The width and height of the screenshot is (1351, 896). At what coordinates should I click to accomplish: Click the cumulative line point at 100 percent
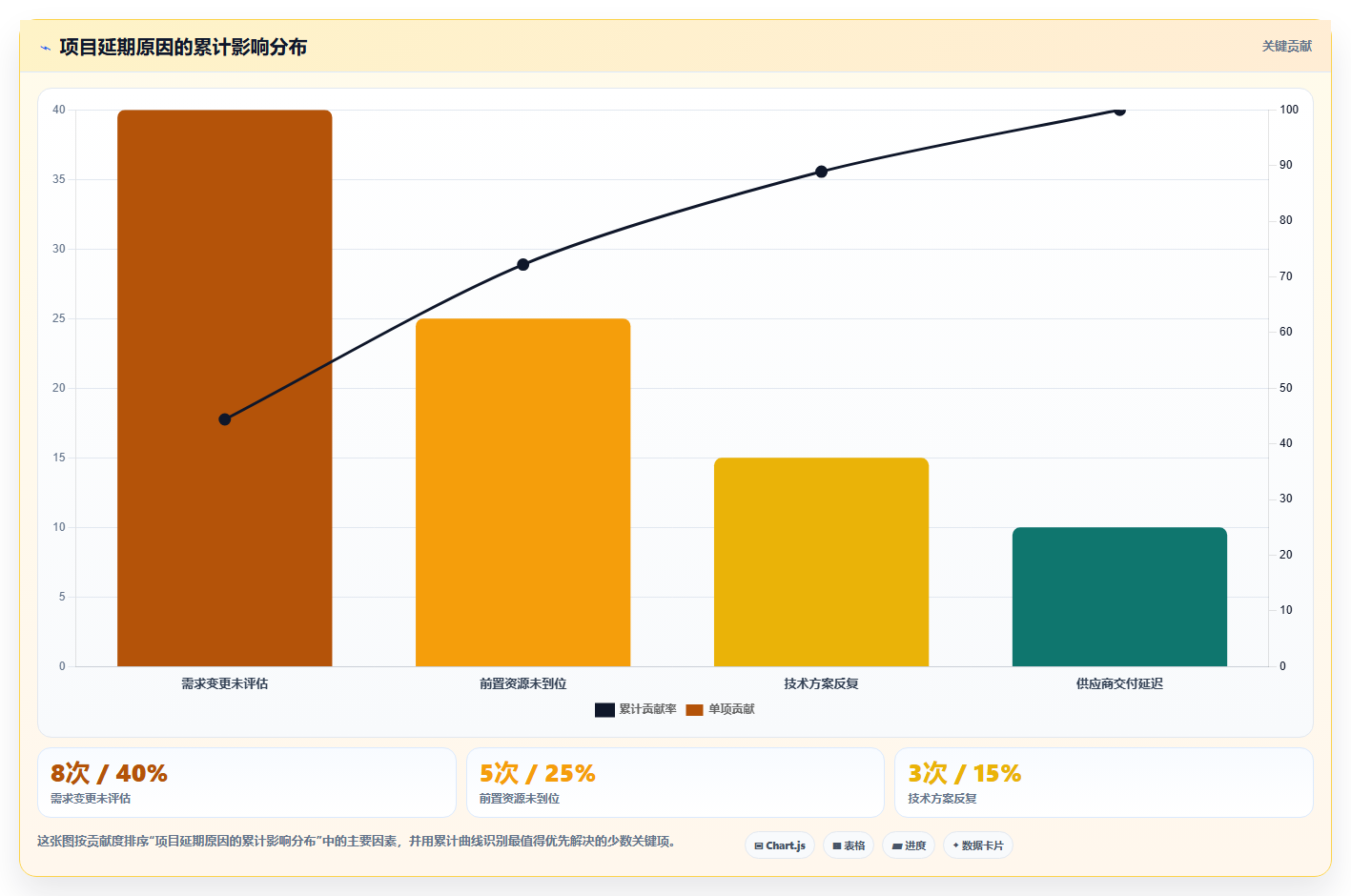1119,111
